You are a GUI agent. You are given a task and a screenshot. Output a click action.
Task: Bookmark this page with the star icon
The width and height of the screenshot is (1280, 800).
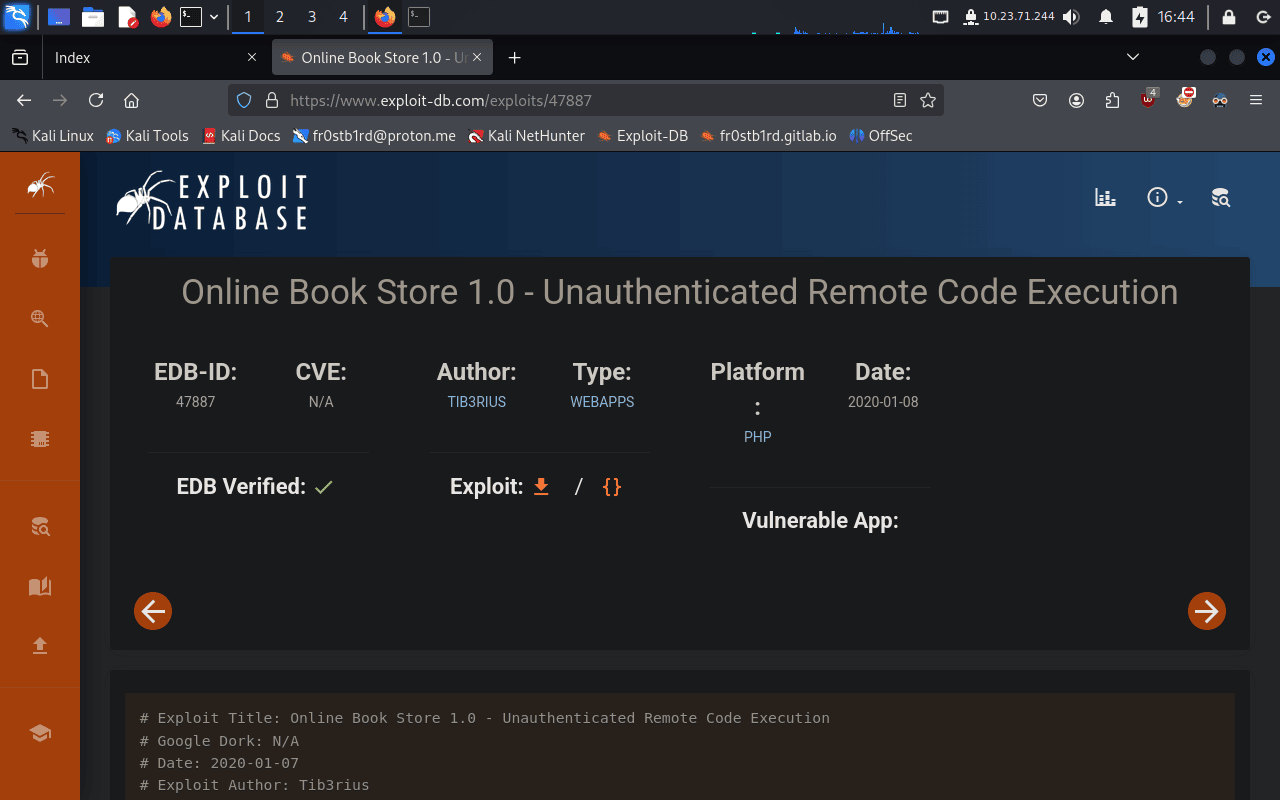click(928, 100)
